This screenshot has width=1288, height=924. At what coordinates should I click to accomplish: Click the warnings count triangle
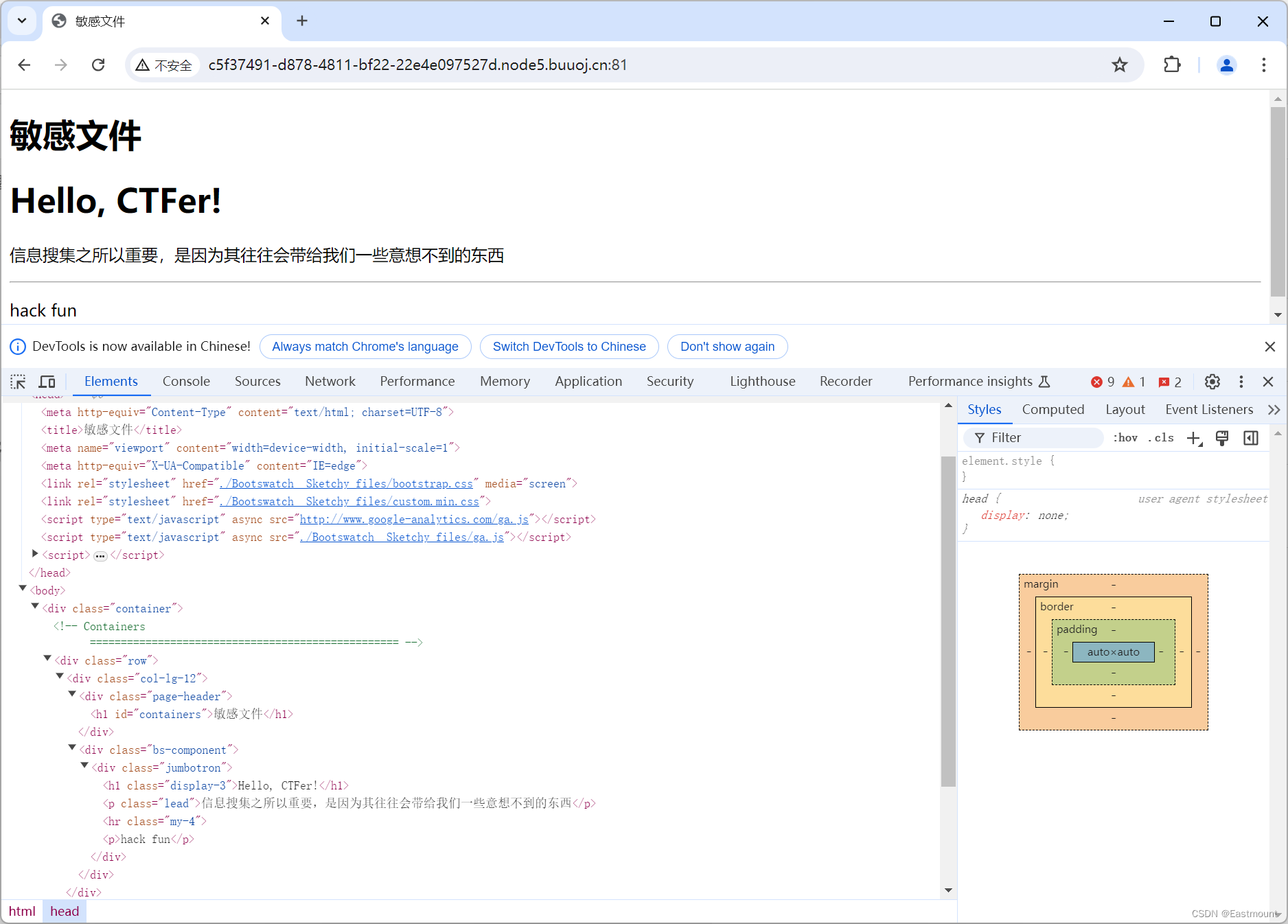pyautogui.click(x=1134, y=382)
